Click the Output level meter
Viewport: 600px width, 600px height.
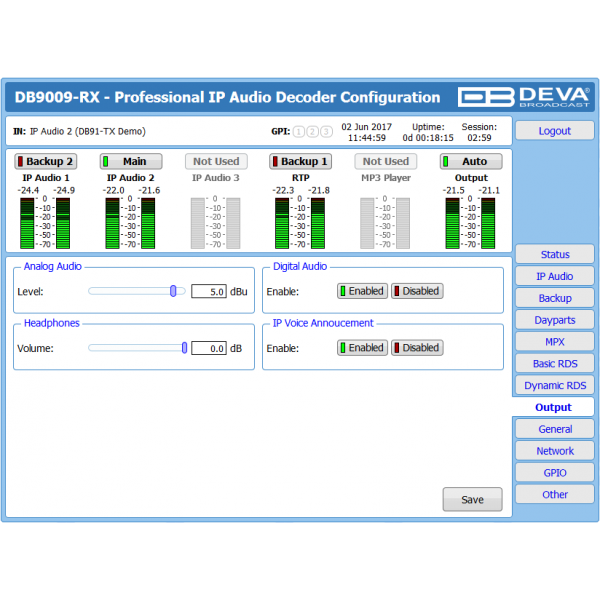[x=470, y=223]
